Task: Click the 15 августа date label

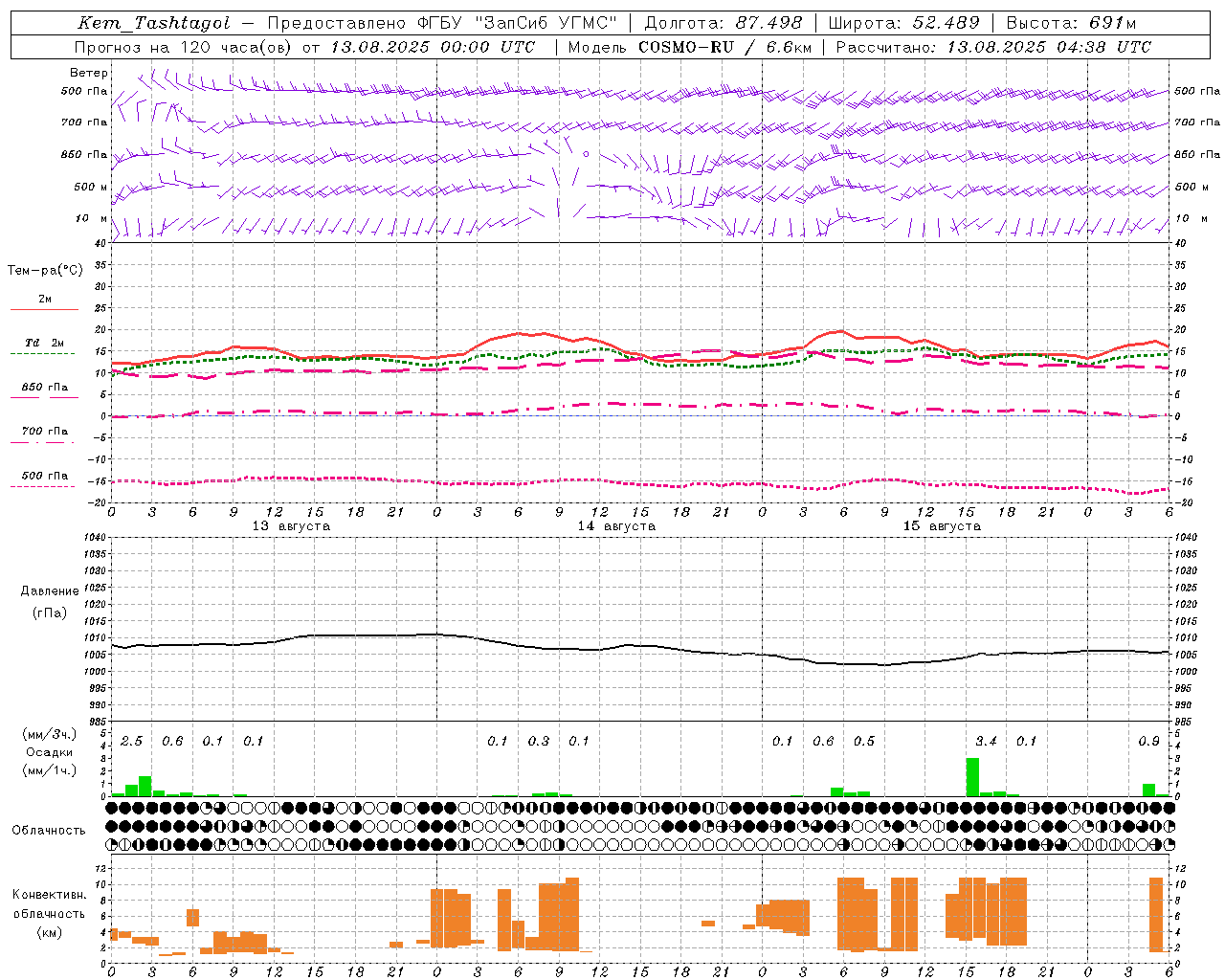Action: 942,526
